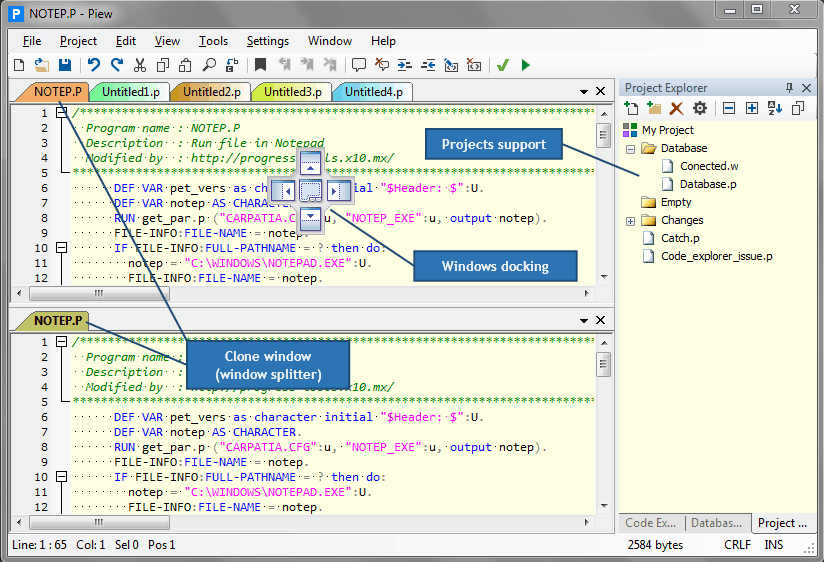824x562 pixels.
Task: Switch to the Untitled2.p tab
Action: coord(211,92)
